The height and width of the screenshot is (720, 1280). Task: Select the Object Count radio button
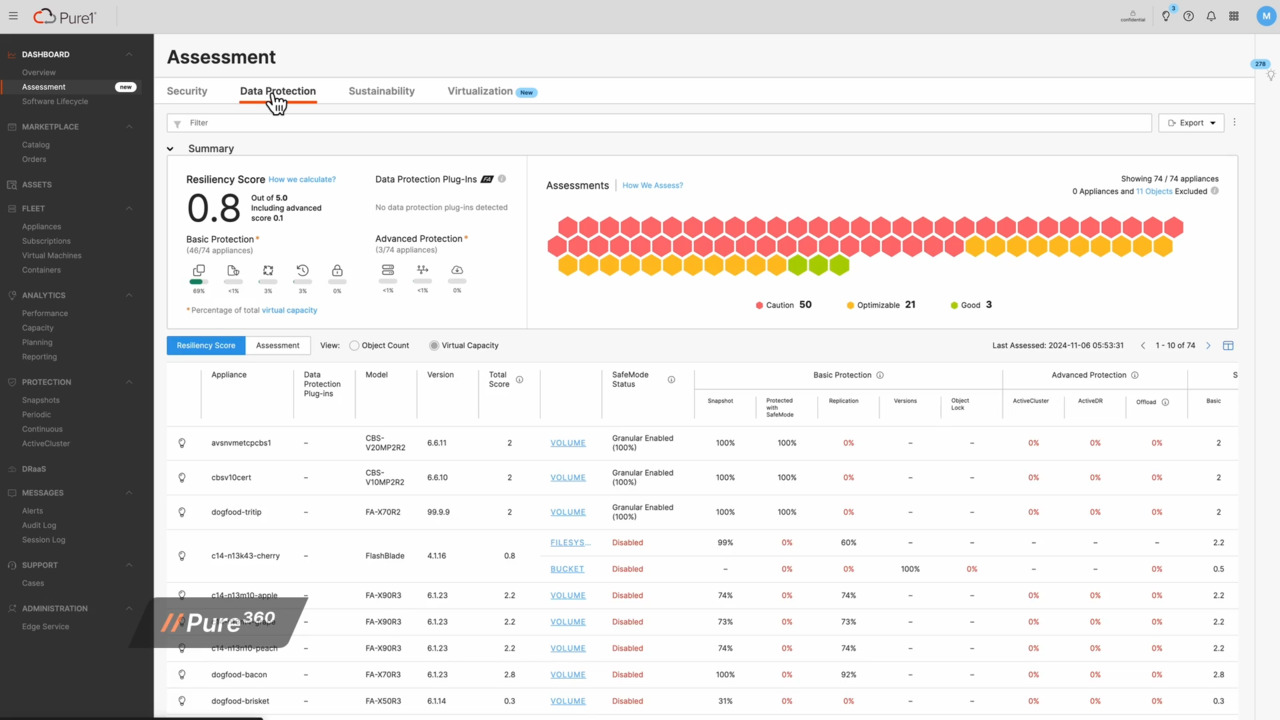354,346
